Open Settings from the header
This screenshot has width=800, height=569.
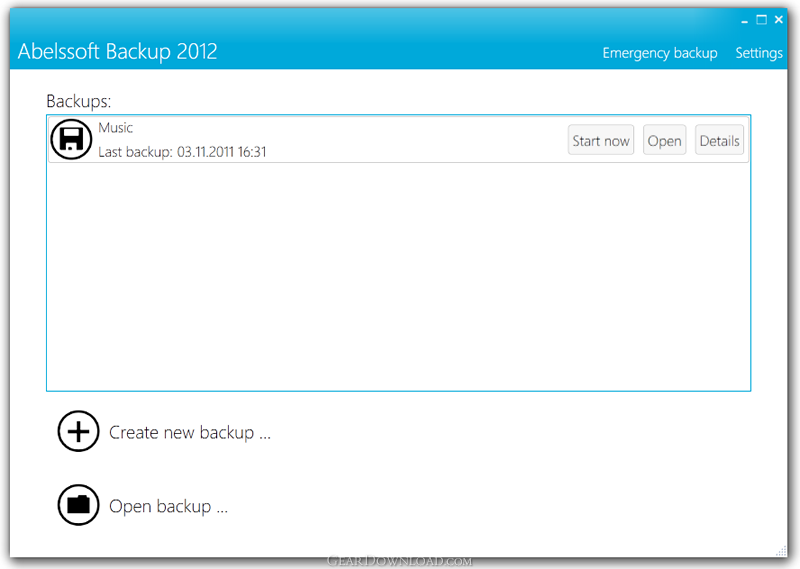[759, 53]
